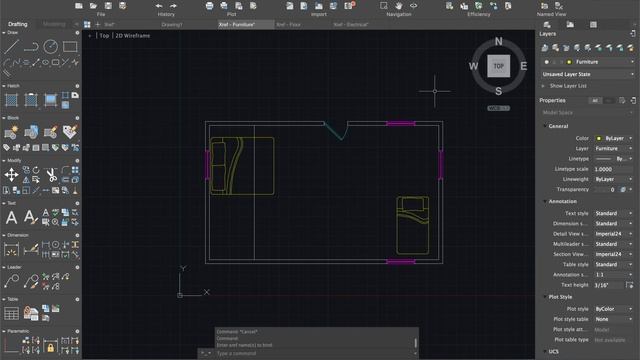Click the Top view label in viewport
640x360 pixels.
click(104, 36)
